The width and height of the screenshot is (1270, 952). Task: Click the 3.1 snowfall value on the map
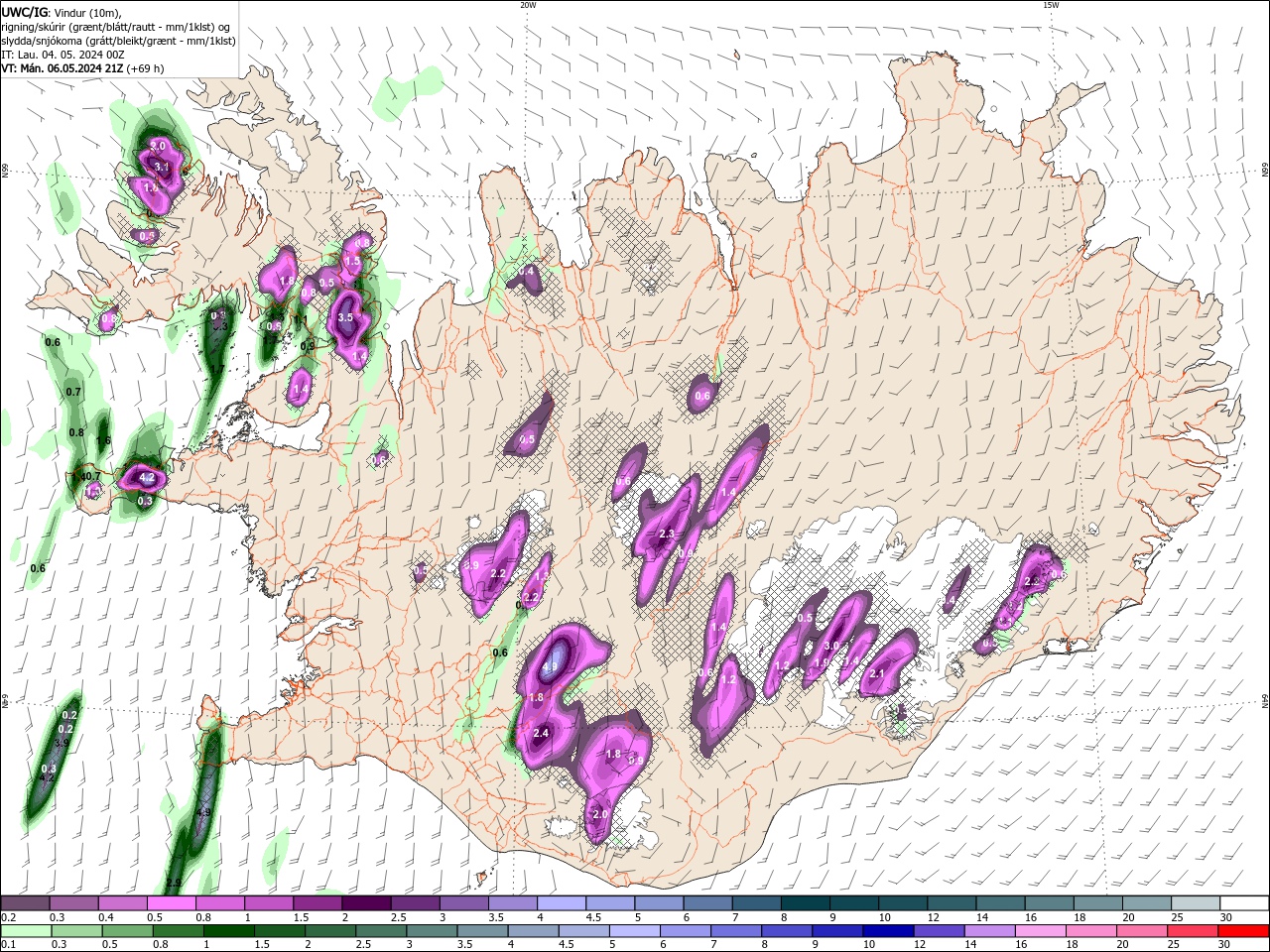tap(162, 168)
